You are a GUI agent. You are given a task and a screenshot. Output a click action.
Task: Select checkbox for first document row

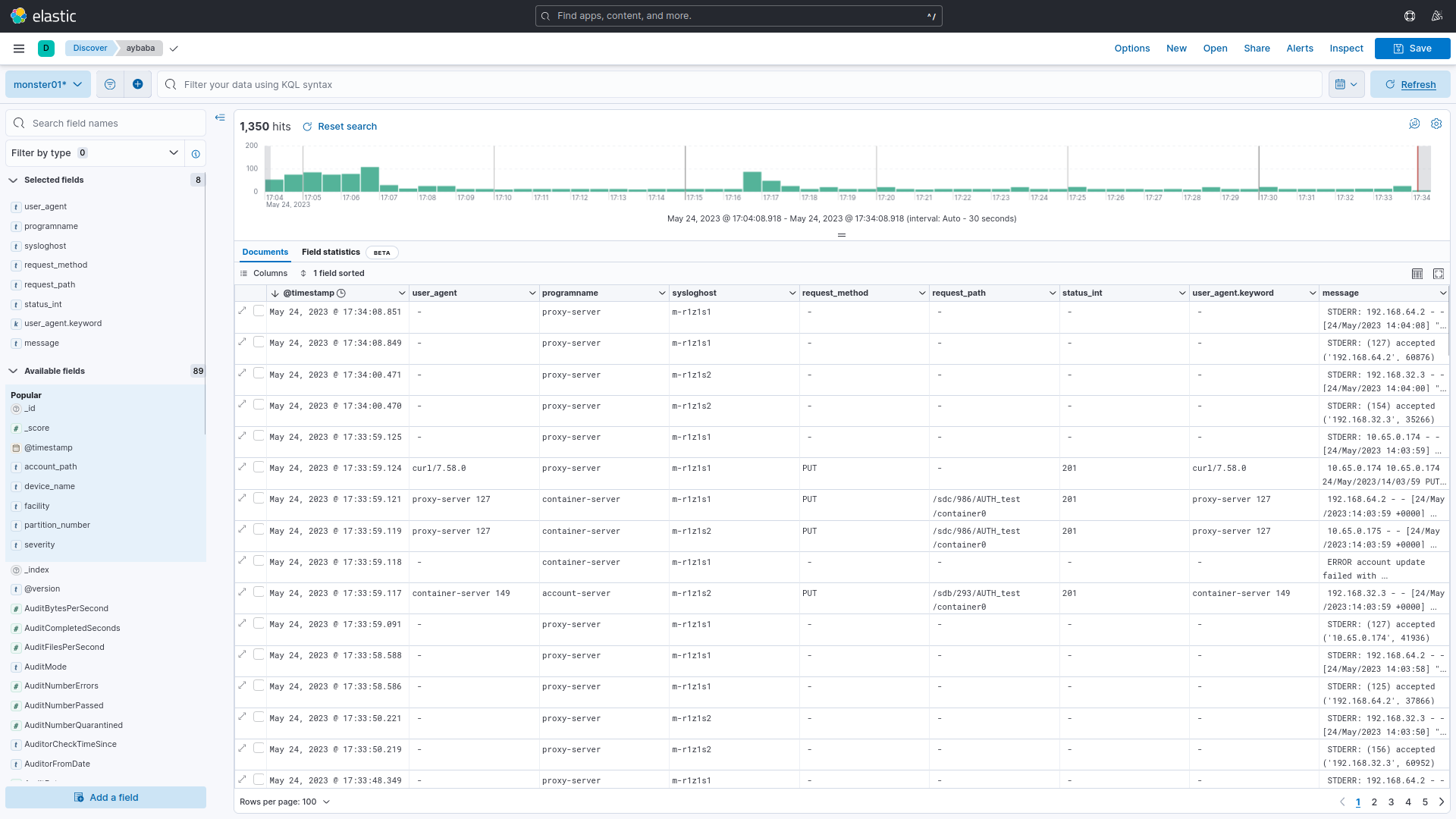coord(259,311)
